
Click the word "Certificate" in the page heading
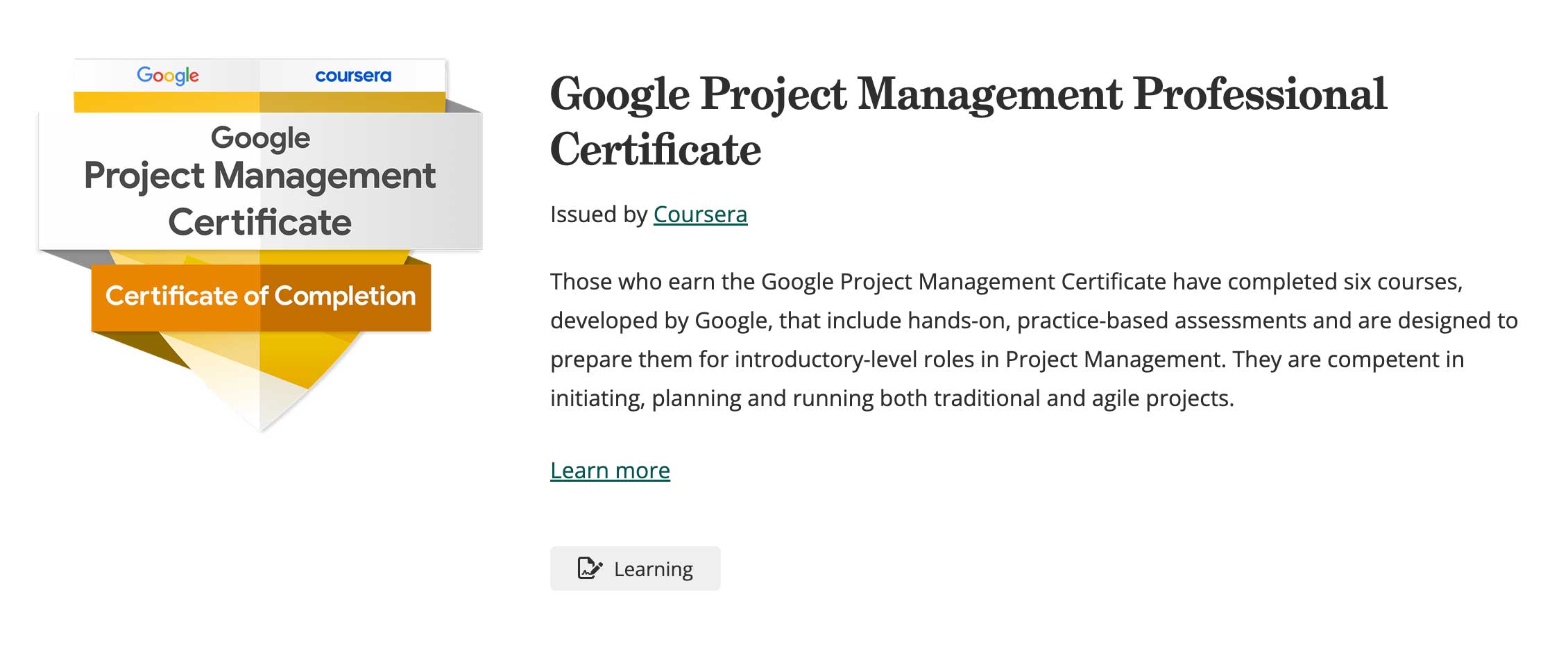656,150
